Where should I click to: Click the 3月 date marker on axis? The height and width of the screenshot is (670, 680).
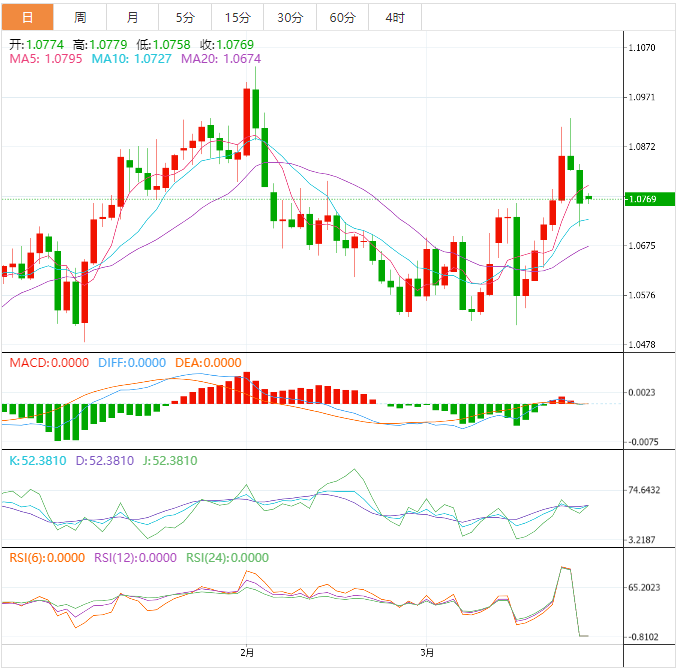[426, 653]
